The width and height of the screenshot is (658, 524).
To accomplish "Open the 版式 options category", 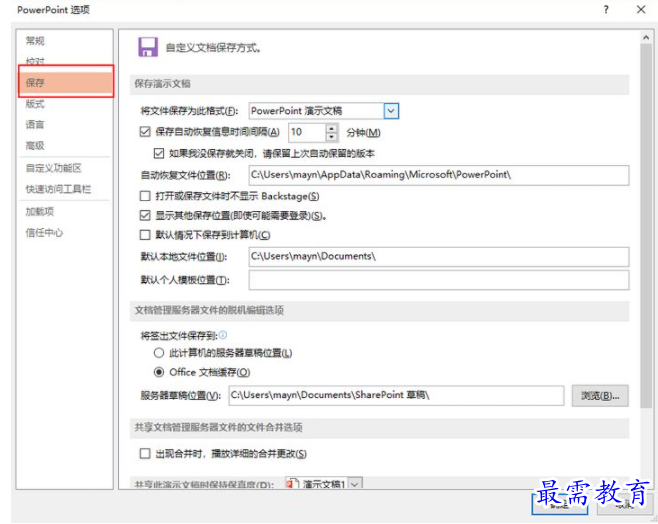I will [35, 104].
